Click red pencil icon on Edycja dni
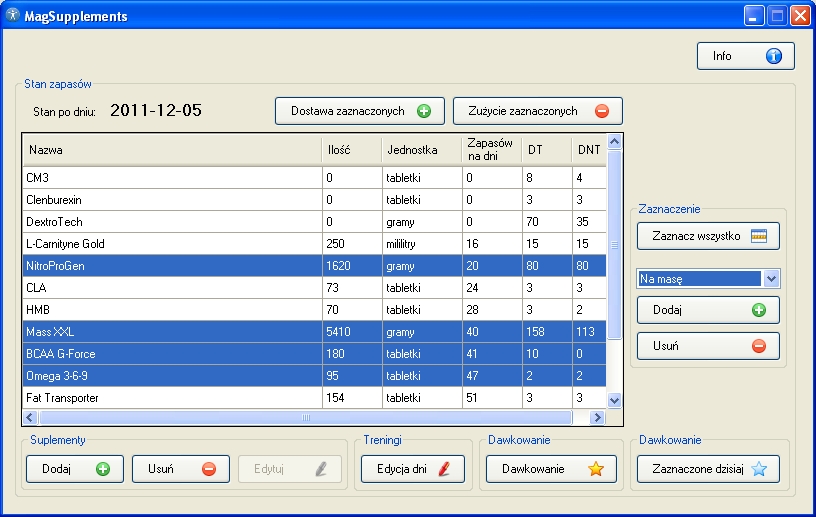Screen dimensions: 816x517 pos(444,469)
